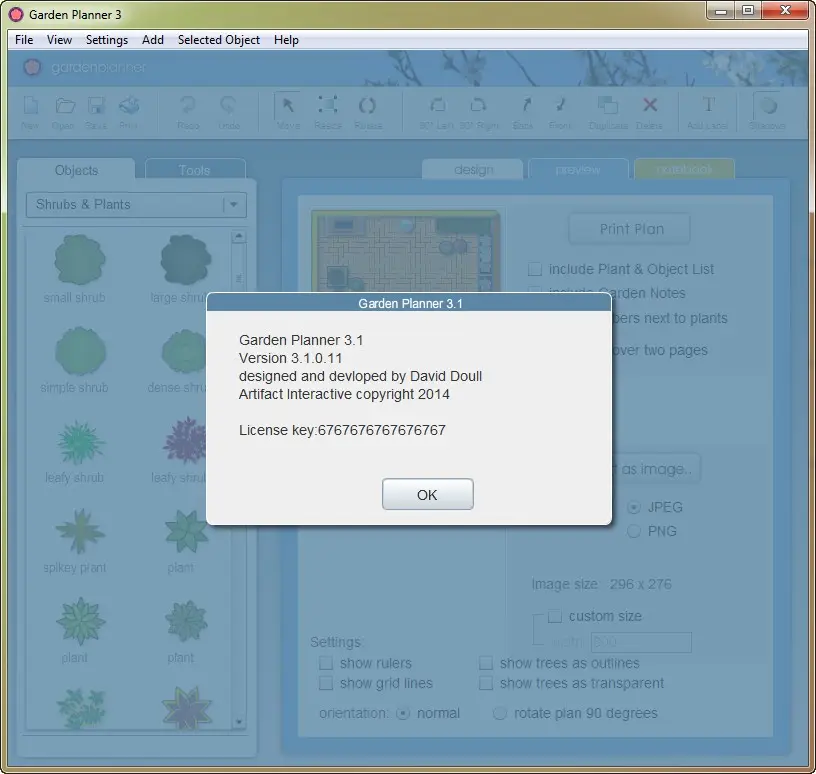This screenshot has width=816, height=774.
Task: Switch to the notebook tab
Action: pos(684,169)
